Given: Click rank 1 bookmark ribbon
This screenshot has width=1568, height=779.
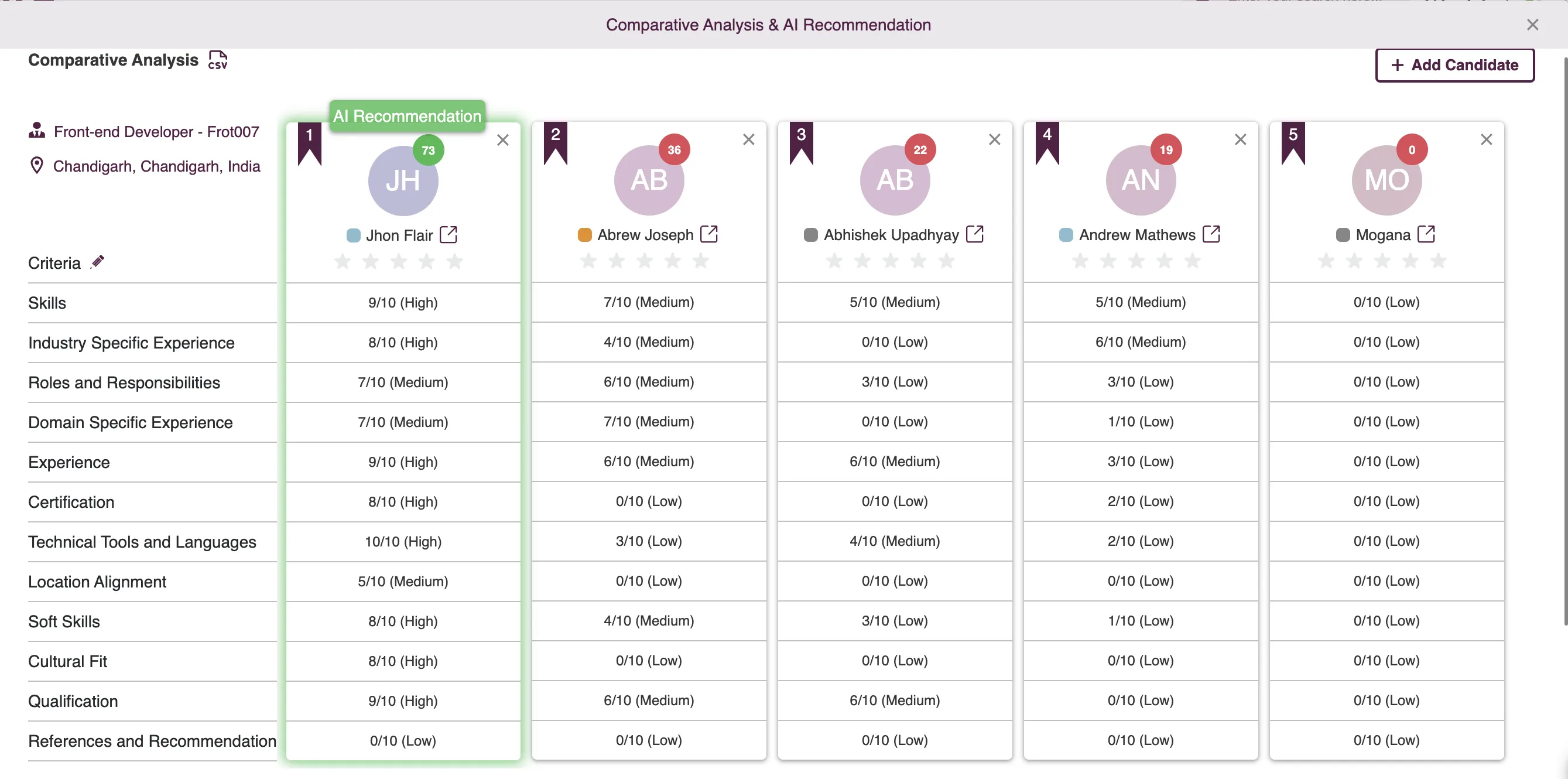Looking at the screenshot, I should click(309, 143).
